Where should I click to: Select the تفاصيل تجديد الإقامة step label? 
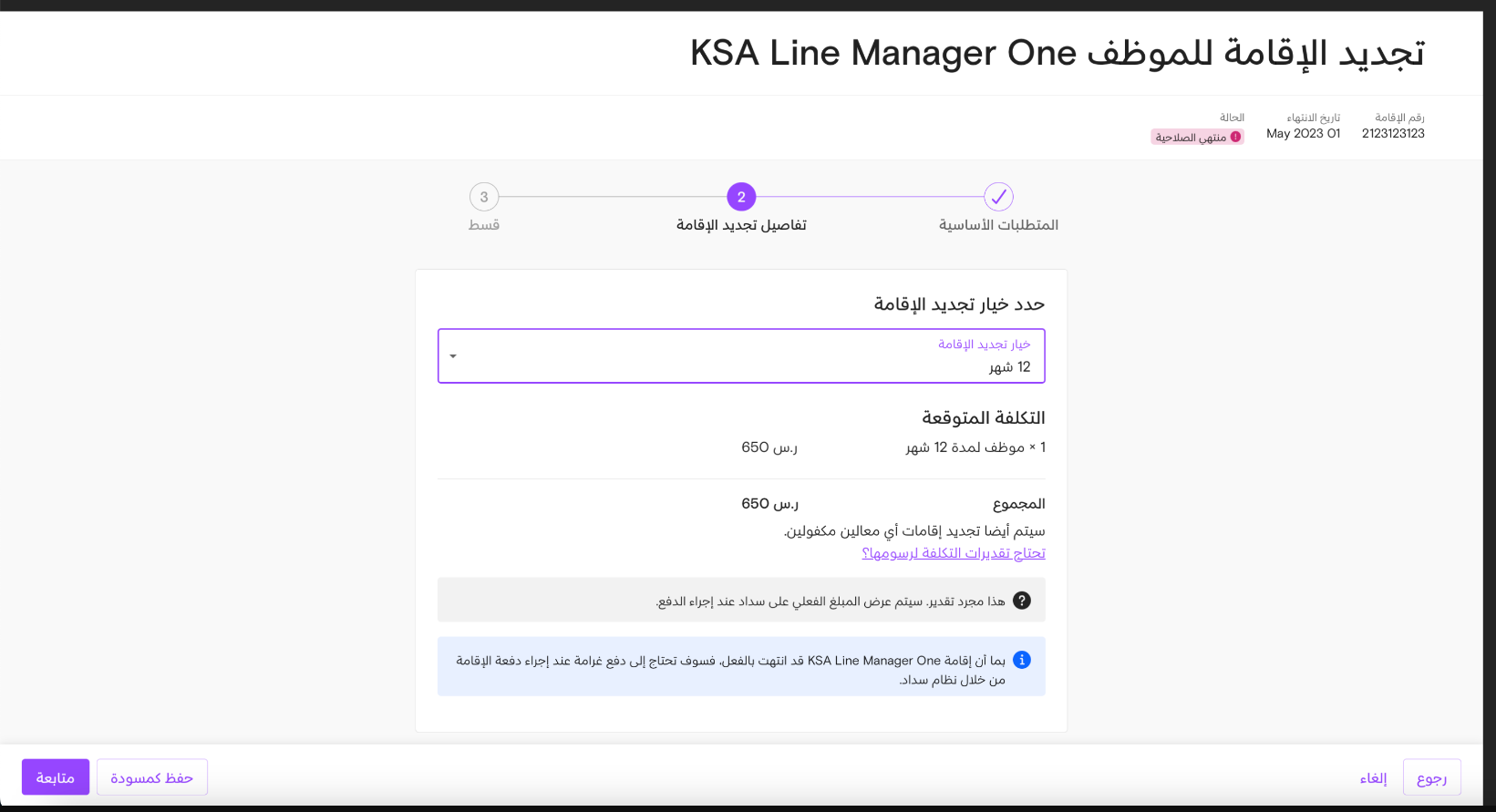741,225
